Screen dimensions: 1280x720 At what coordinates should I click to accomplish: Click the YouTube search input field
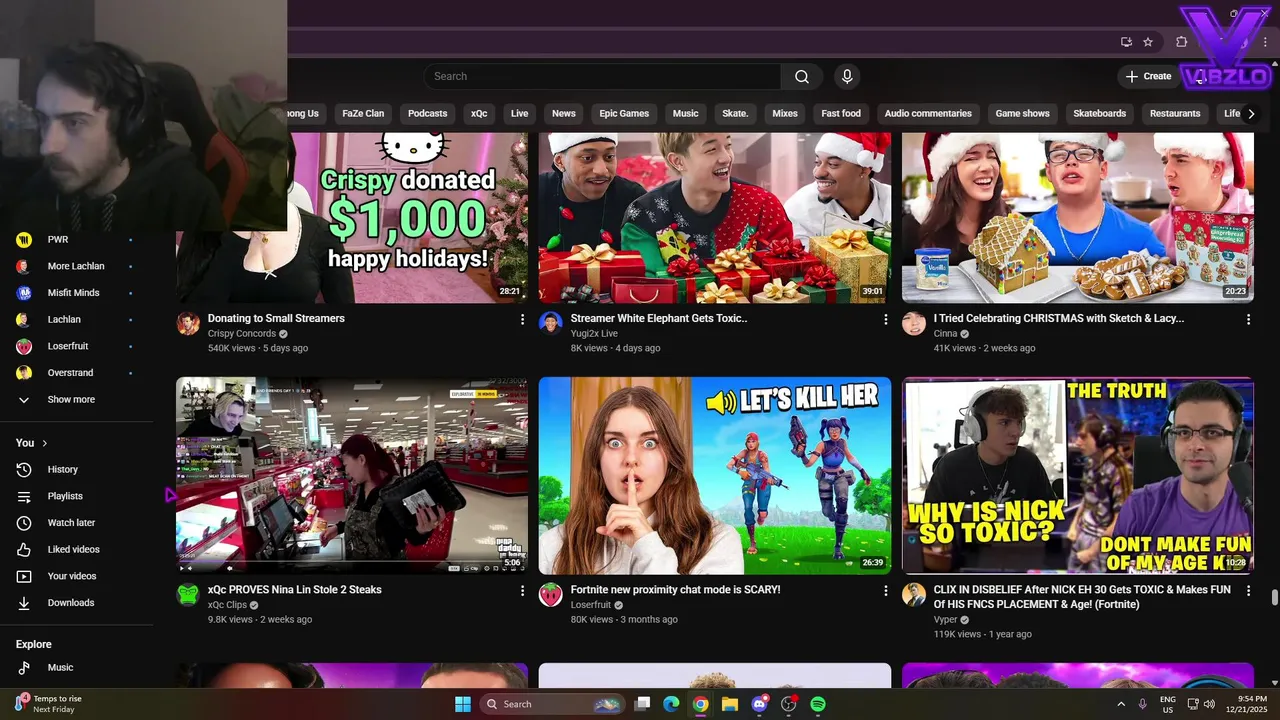pyautogui.click(x=602, y=77)
